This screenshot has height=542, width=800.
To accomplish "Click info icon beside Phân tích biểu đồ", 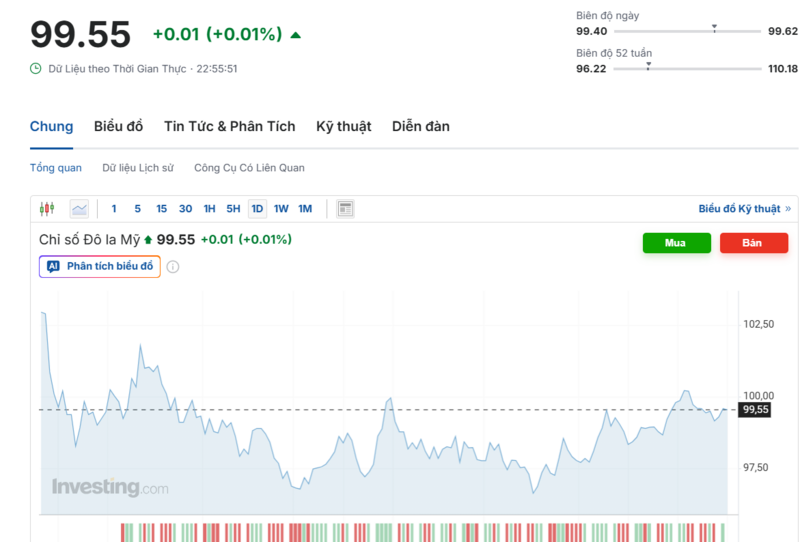I will 173,267.
